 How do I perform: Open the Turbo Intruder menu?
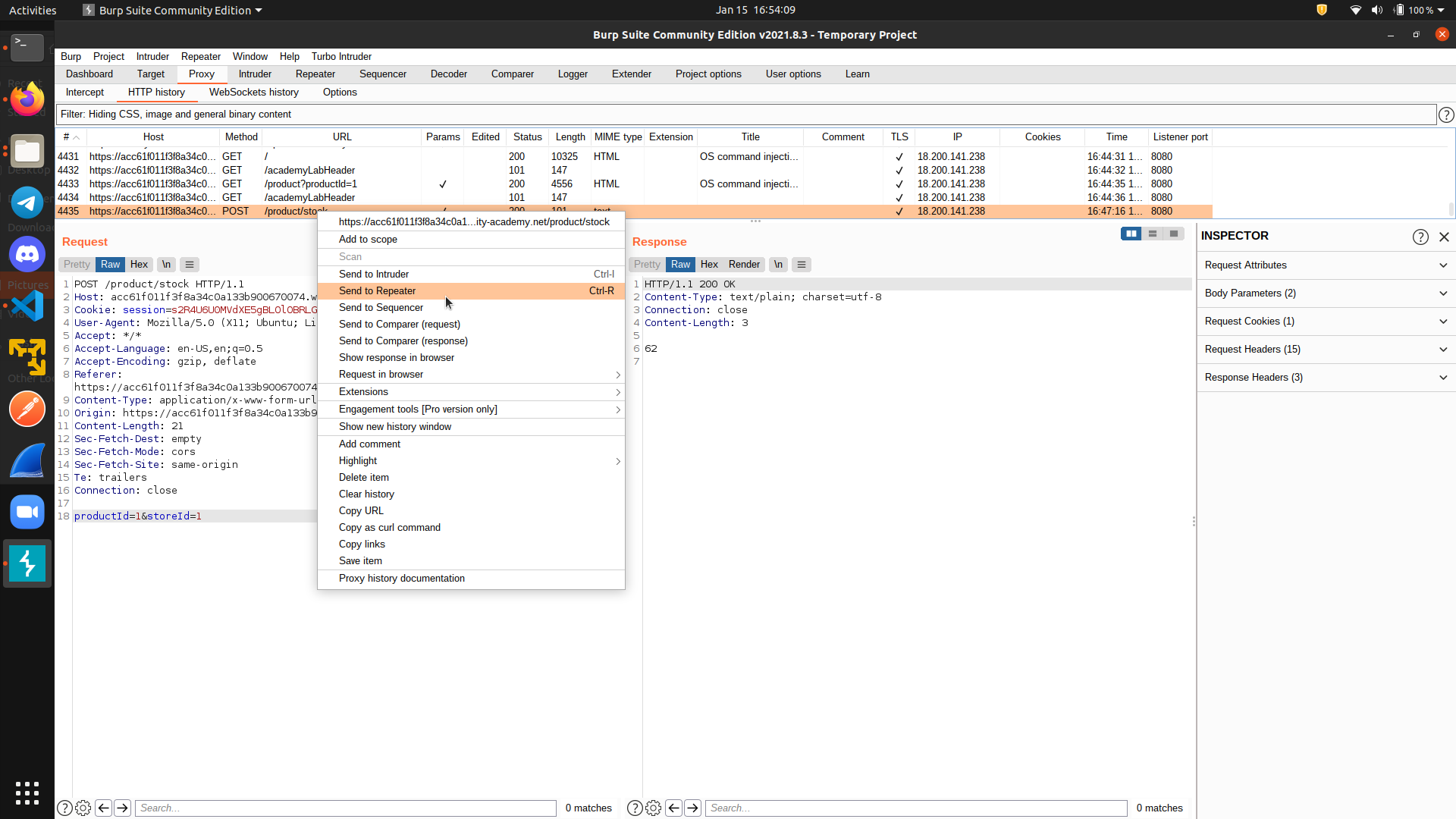[x=341, y=57]
